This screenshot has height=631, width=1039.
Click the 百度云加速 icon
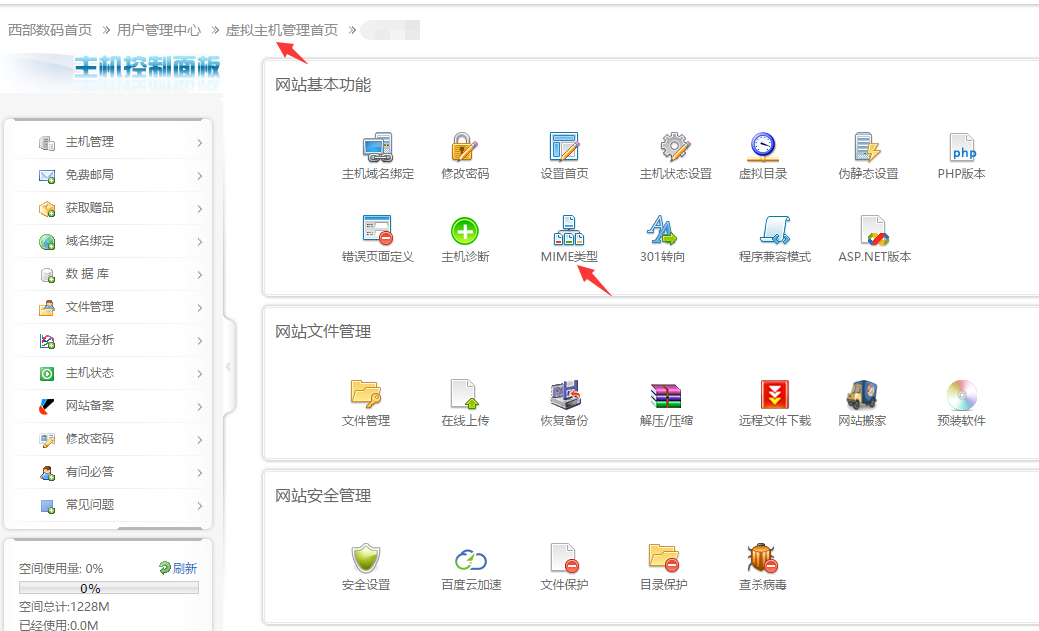tap(470, 560)
